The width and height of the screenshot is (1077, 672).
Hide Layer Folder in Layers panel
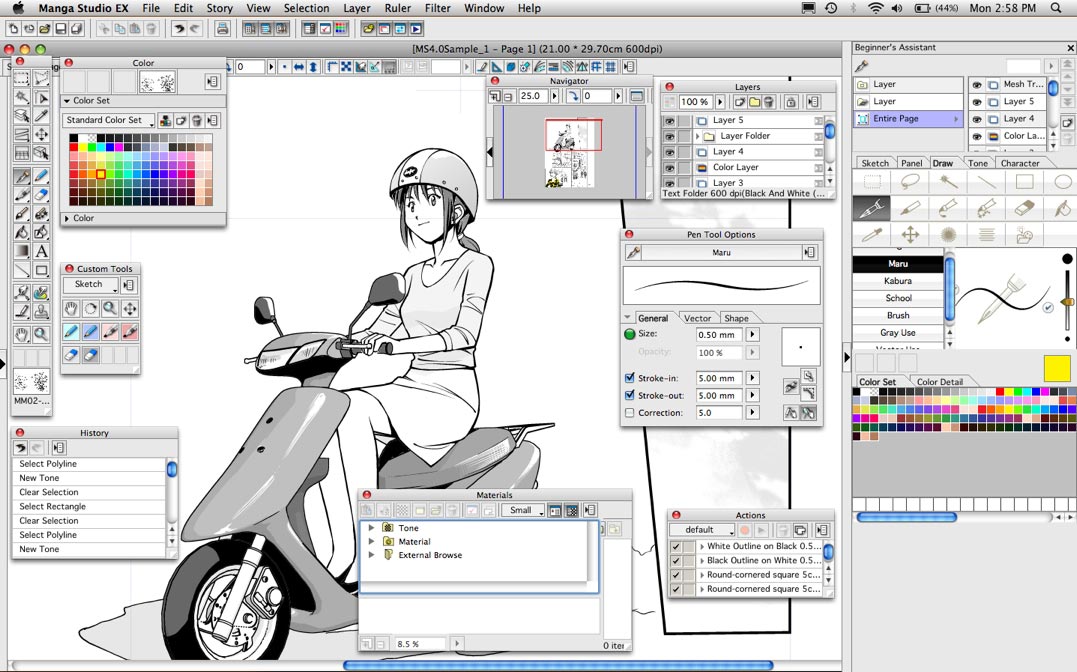pyautogui.click(x=669, y=136)
